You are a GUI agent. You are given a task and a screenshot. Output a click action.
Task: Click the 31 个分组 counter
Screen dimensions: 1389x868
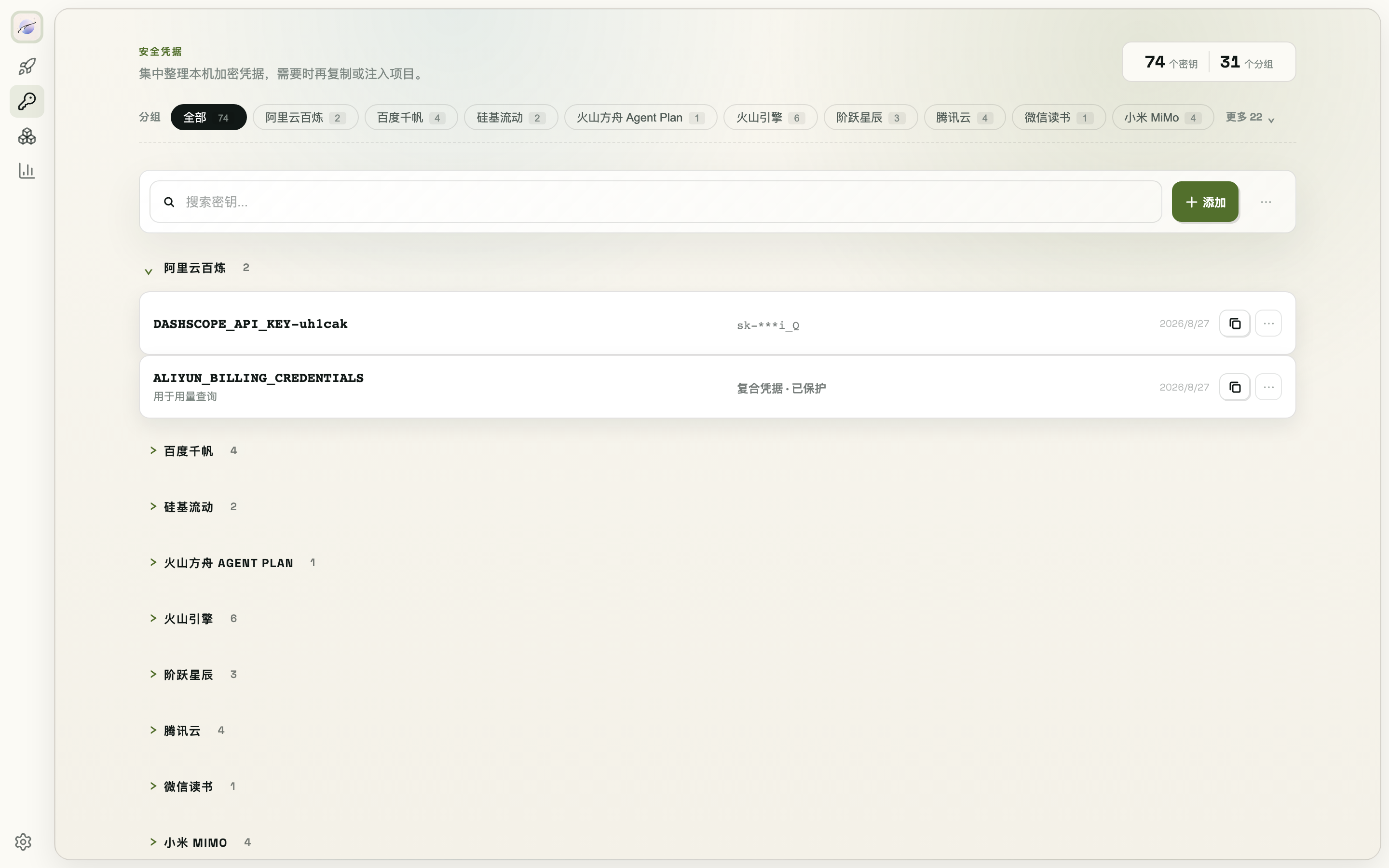click(1246, 62)
